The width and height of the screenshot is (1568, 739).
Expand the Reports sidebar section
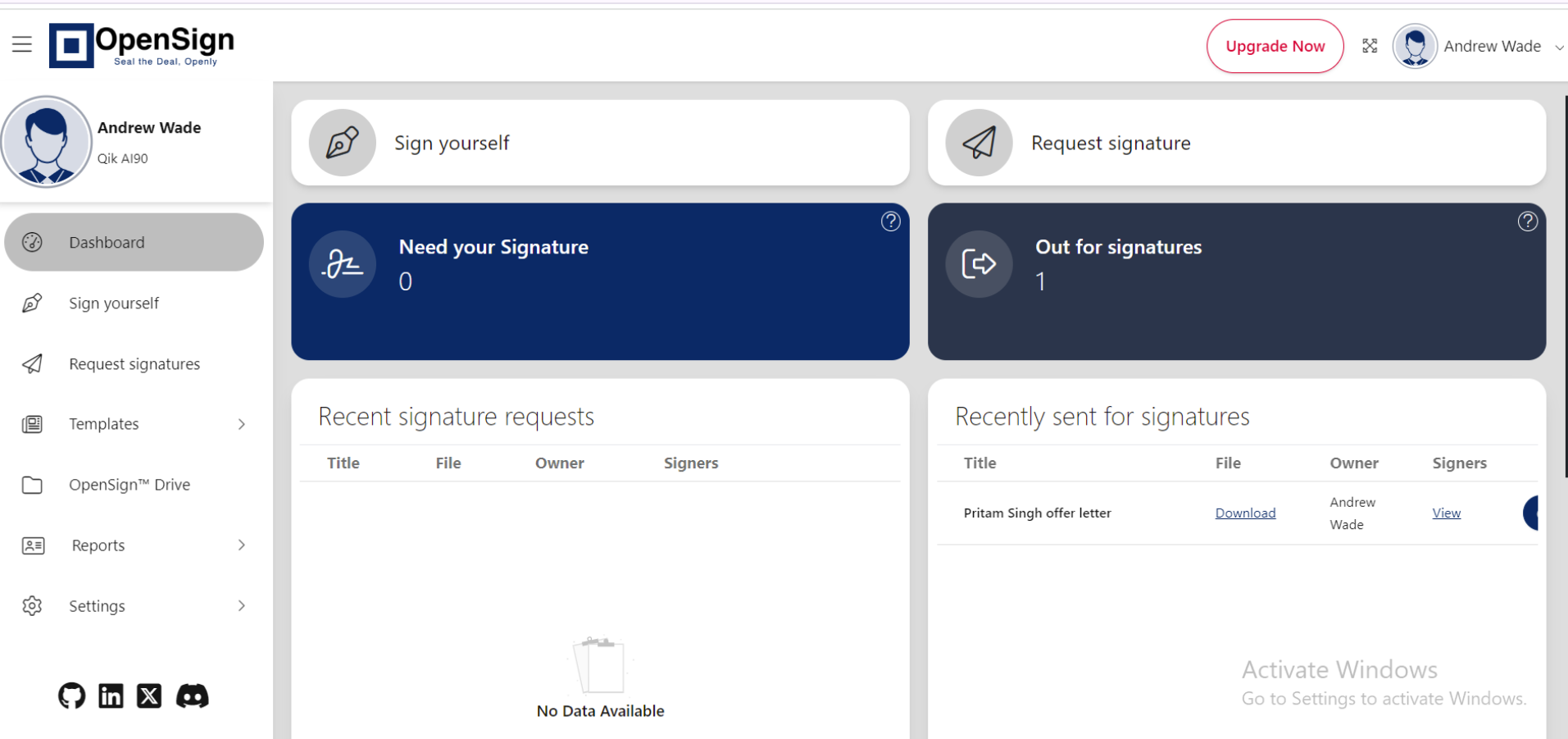241,545
